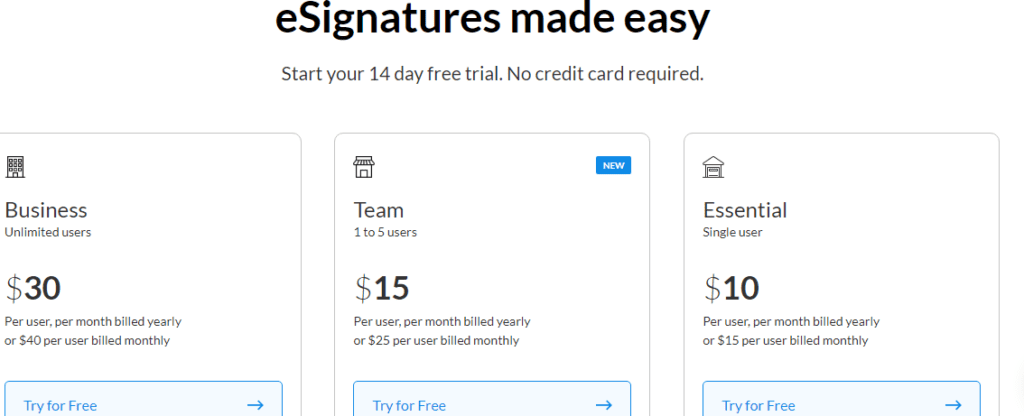
Task: Click the arrow icon in Business Try for Free
Action: pos(255,405)
